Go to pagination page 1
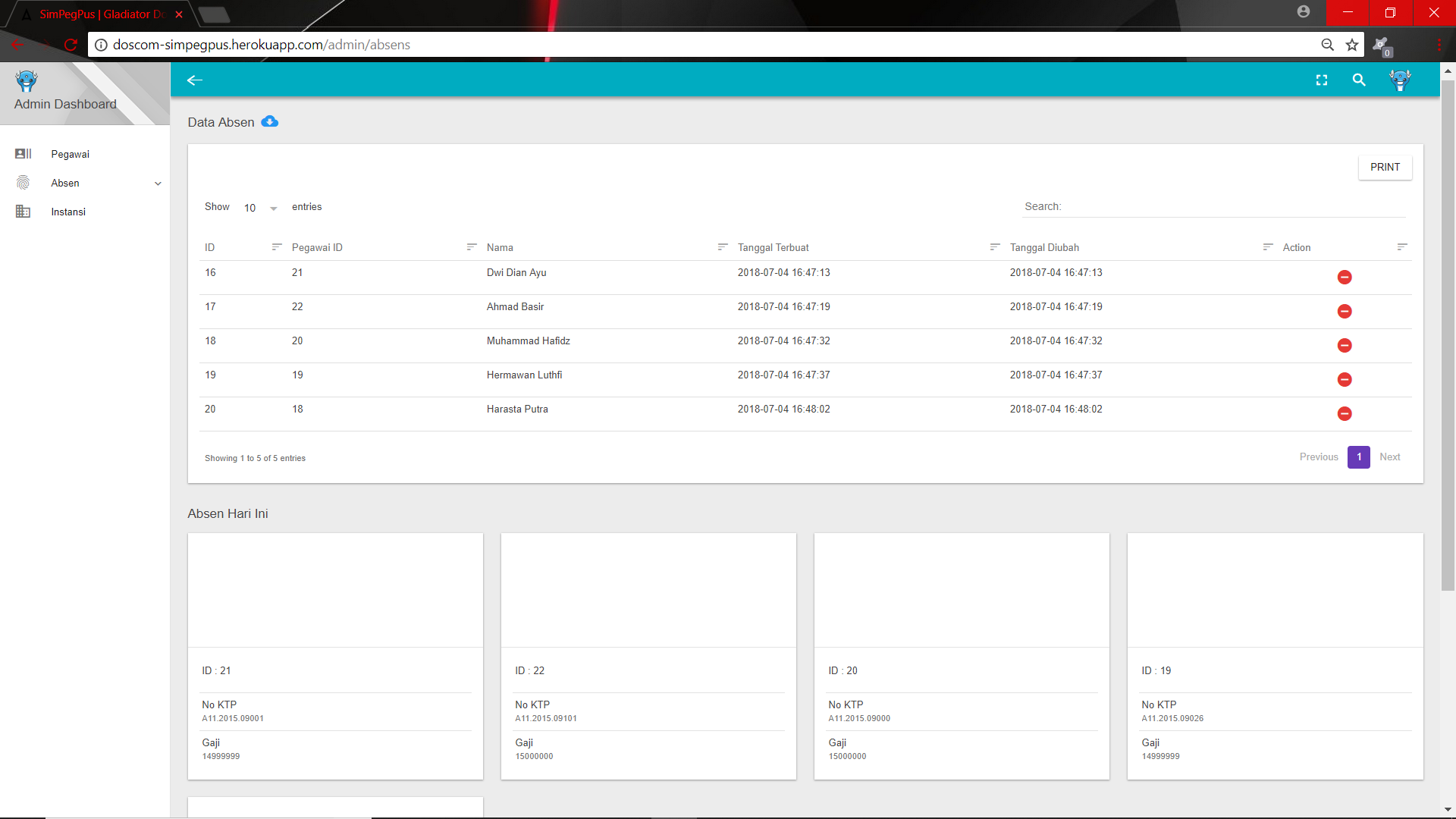 pos(1358,457)
